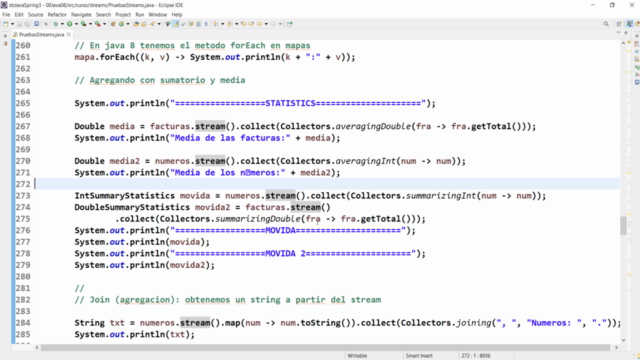This screenshot has height=360, width=640.
Task: Toggle Skip All Breakpoints
Action: pos(46,24)
